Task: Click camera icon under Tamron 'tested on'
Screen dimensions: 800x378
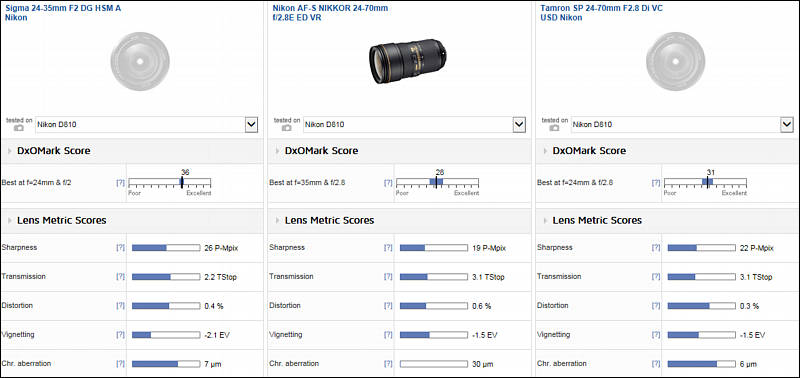Action: [x=555, y=128]
